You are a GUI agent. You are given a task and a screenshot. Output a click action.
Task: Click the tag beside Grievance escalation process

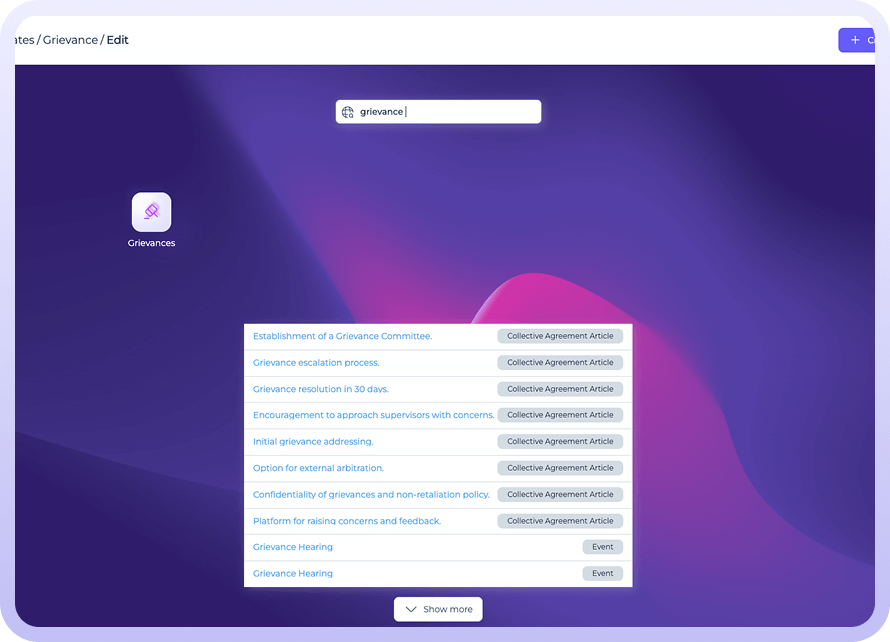click(560, 363)
